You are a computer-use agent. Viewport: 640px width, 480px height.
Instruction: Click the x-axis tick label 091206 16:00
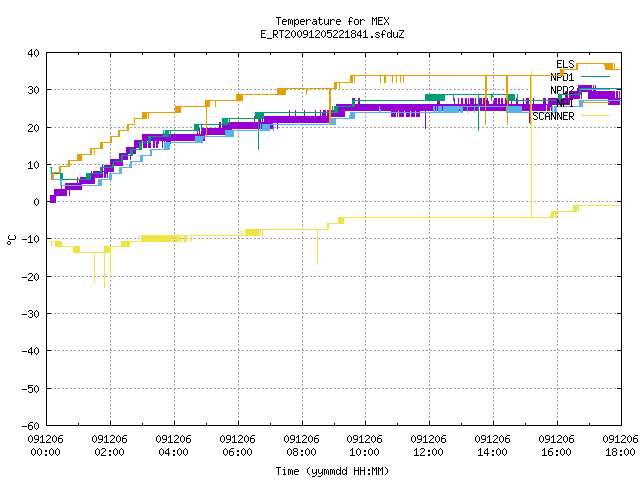[557, 446]
